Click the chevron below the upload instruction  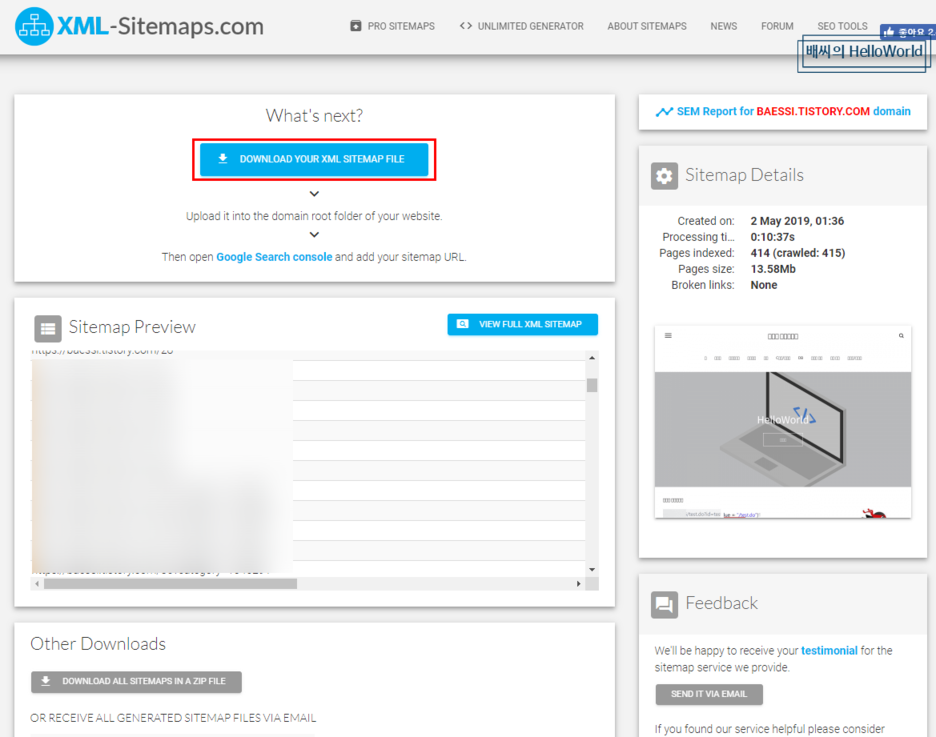pos(314,235)
